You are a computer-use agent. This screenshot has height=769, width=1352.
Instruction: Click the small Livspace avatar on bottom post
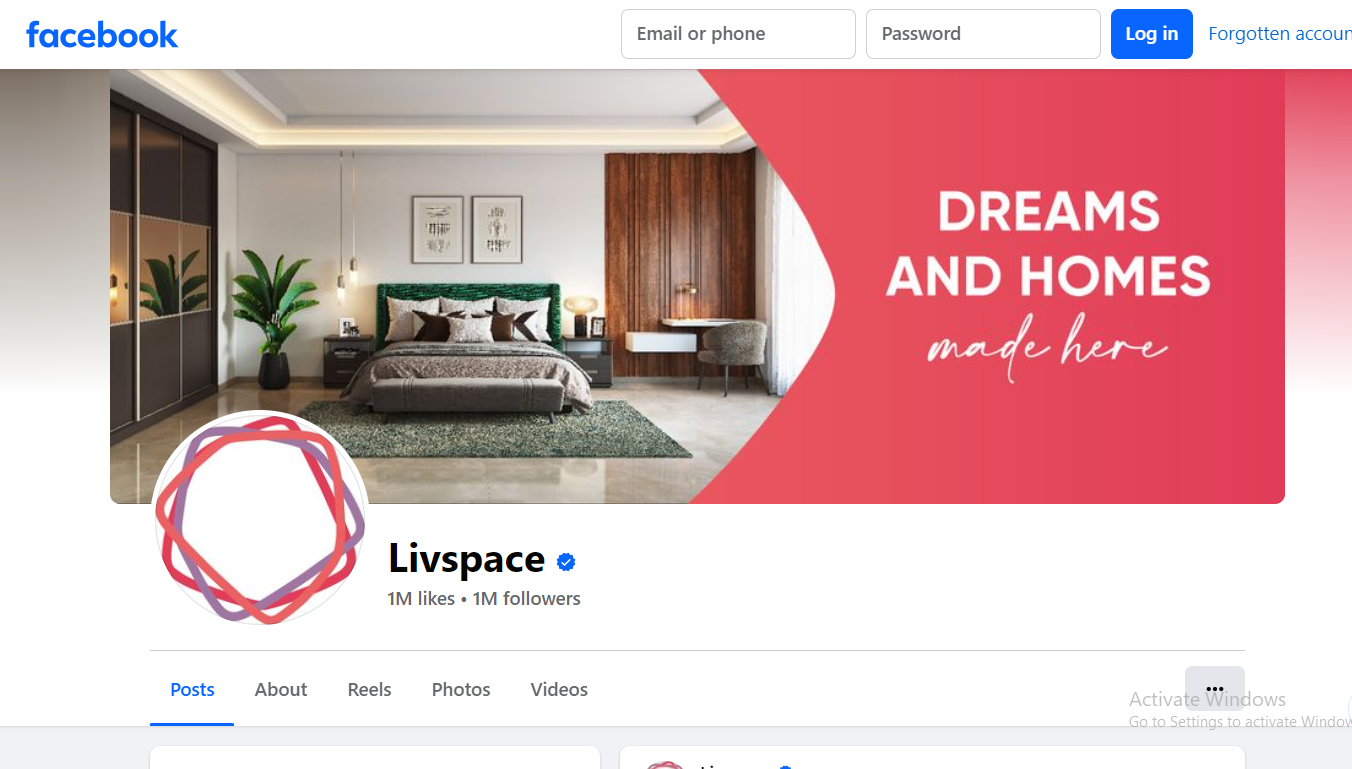point(664,765)
